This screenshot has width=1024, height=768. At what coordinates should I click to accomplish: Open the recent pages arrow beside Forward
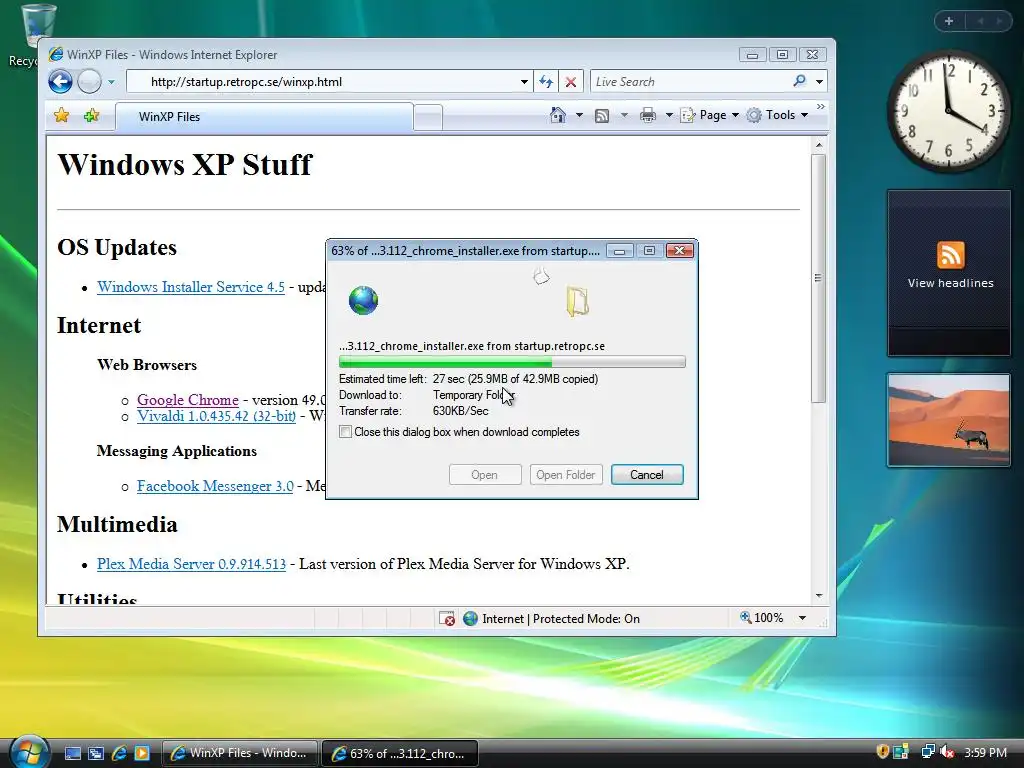click(x=111, y=82)
